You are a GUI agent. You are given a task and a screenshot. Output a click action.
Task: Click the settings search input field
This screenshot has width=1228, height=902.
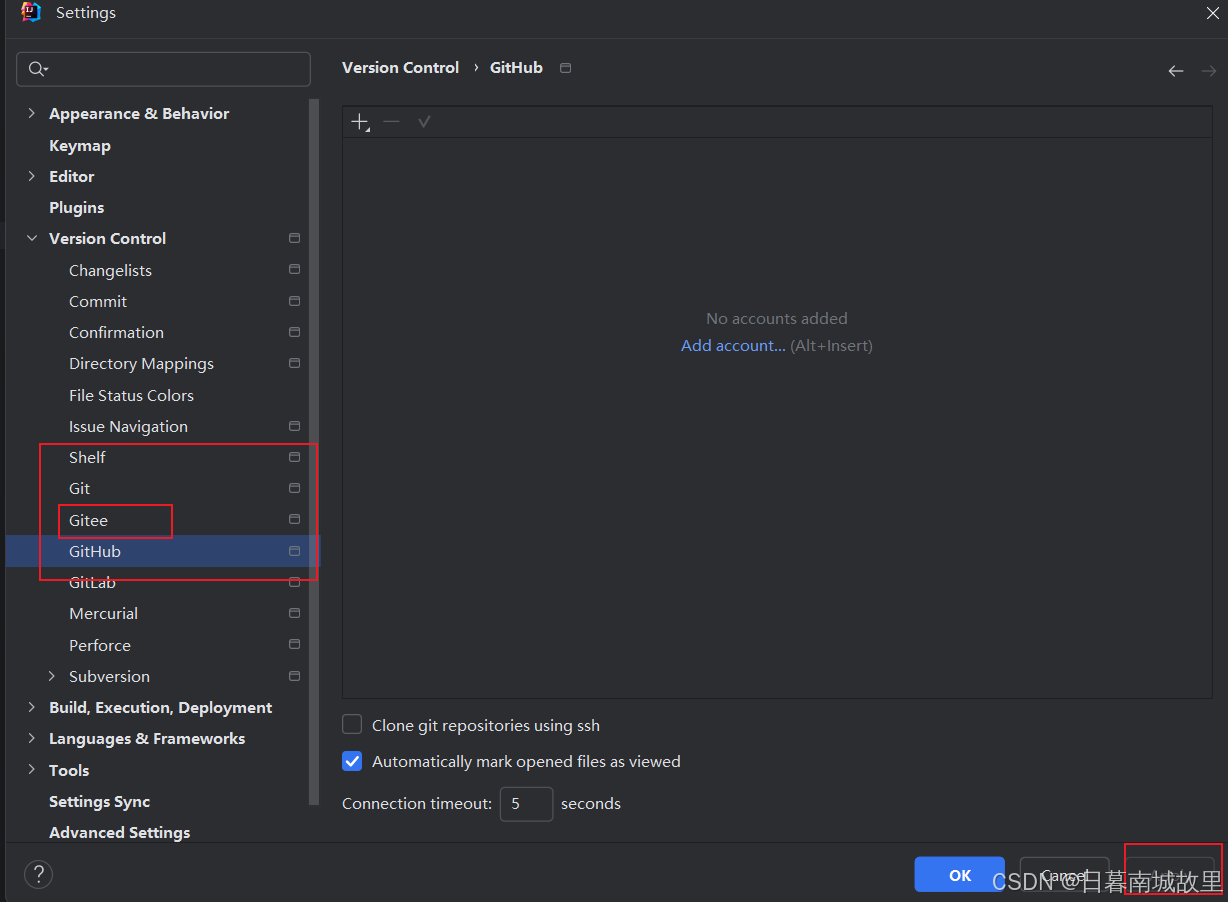click(x=163, y=69)
